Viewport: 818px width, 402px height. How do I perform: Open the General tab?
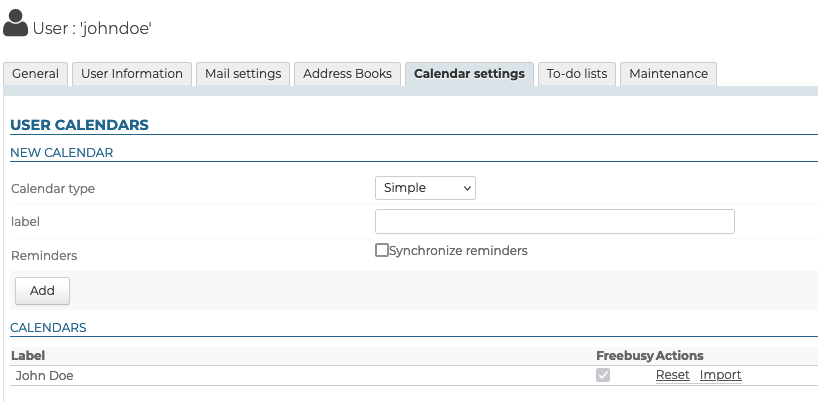click(x=35, y=74)
